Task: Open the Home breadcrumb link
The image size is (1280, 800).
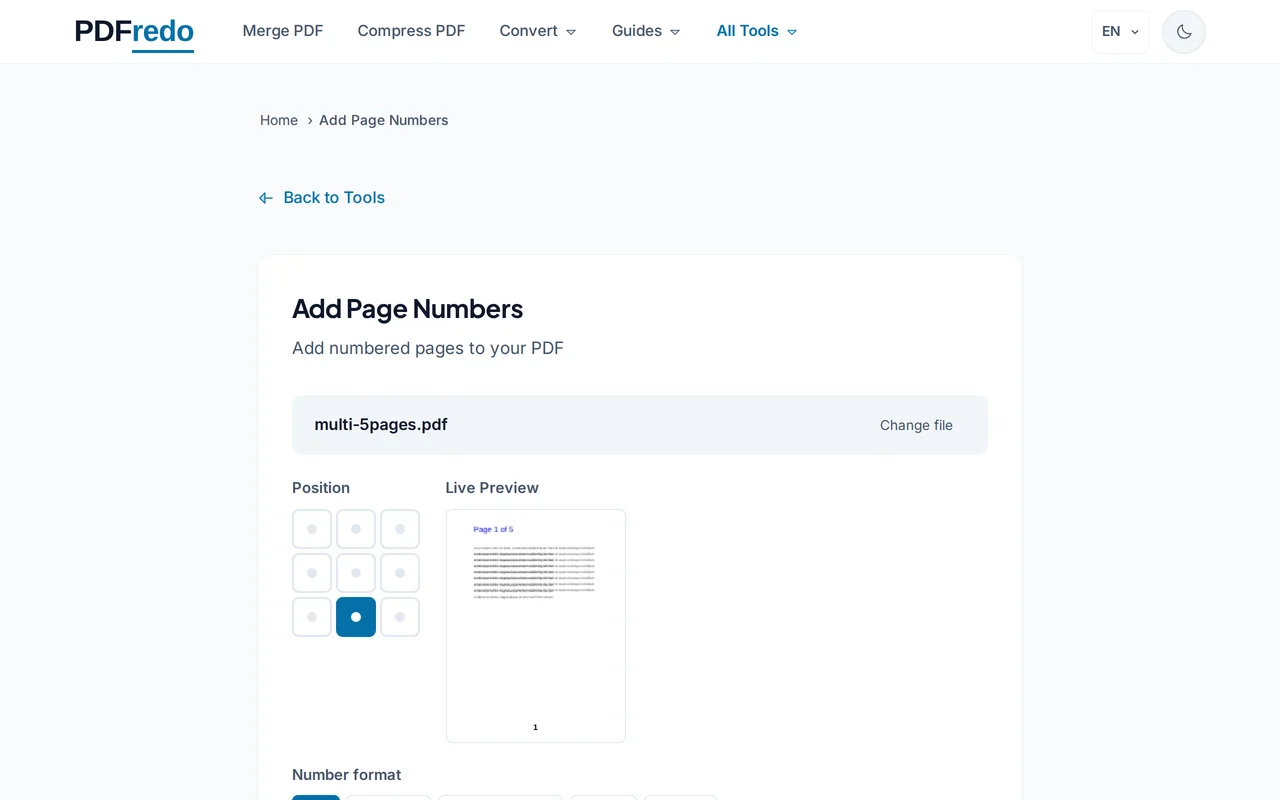Action: (x=279, y=120)
